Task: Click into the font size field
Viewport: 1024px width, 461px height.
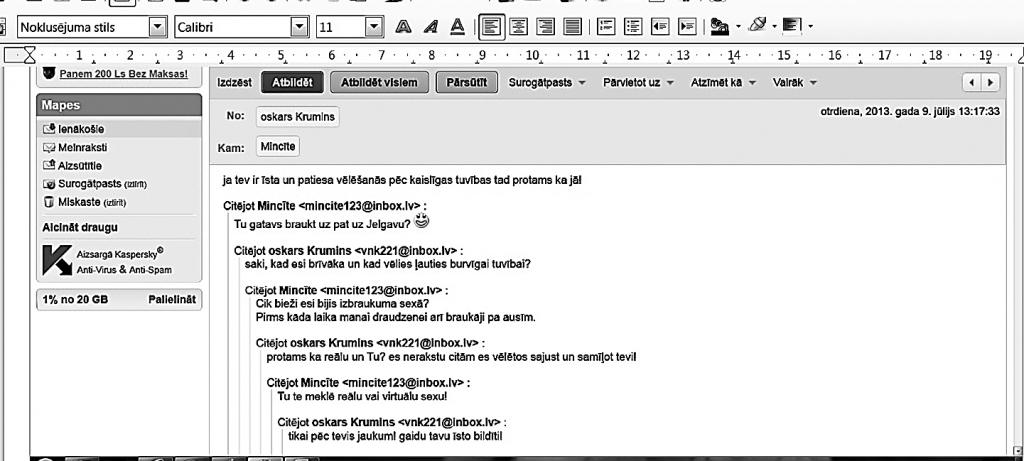Action: pos(340,27)
